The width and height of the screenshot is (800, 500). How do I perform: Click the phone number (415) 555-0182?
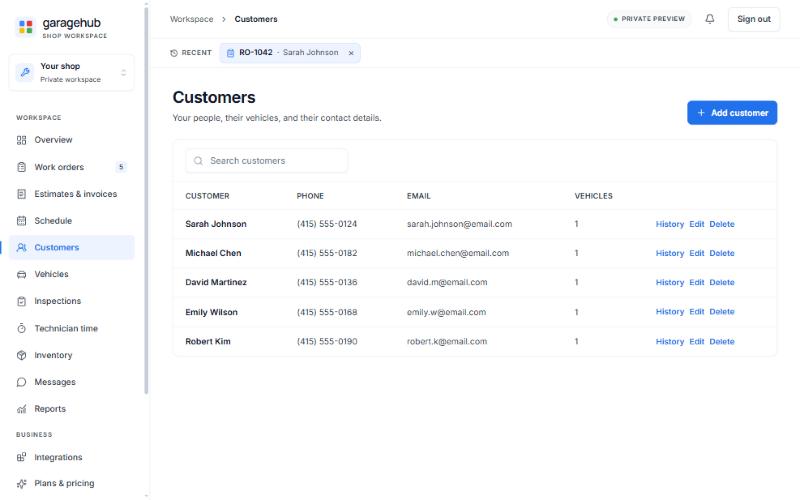(x=327, y=253)
